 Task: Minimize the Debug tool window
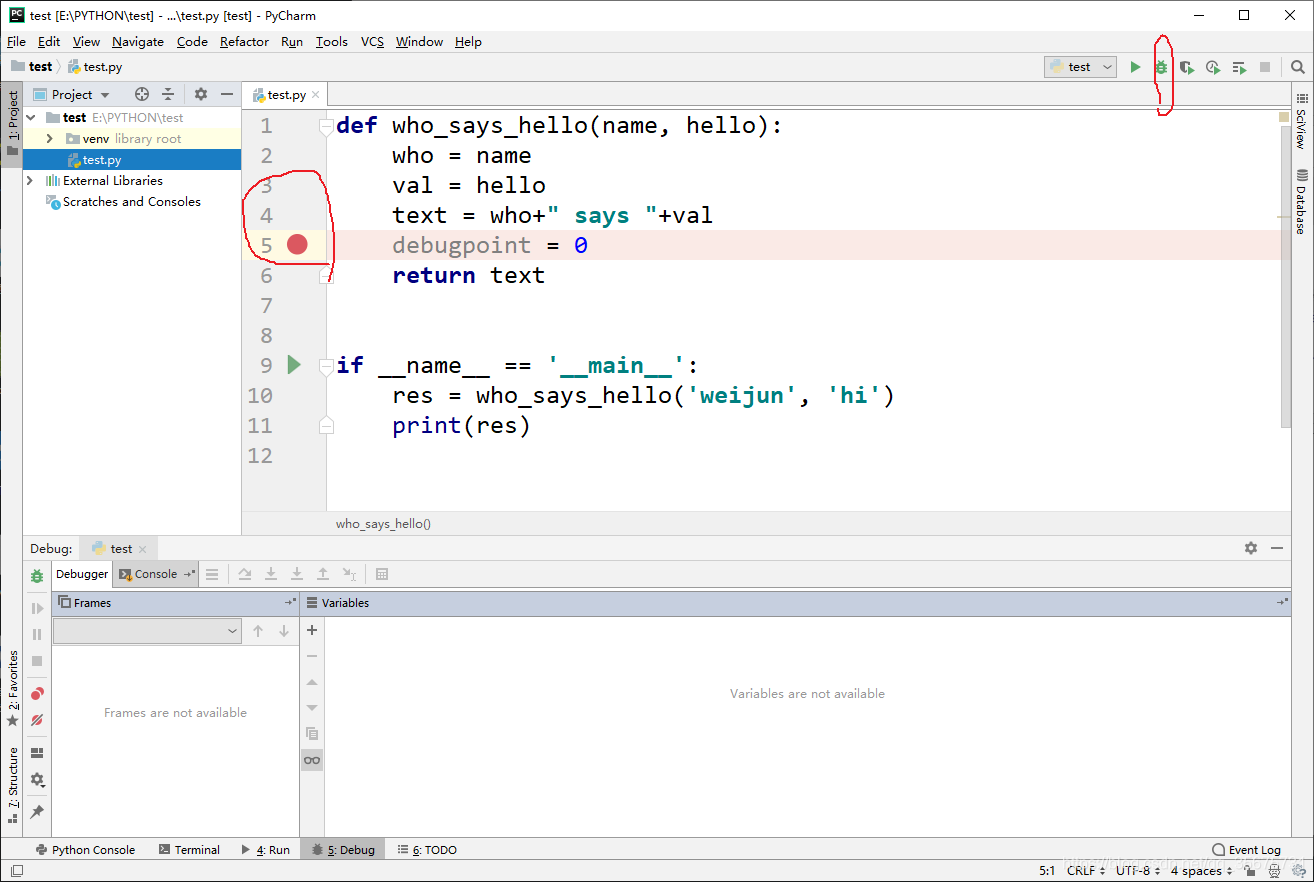[1277, 548]
